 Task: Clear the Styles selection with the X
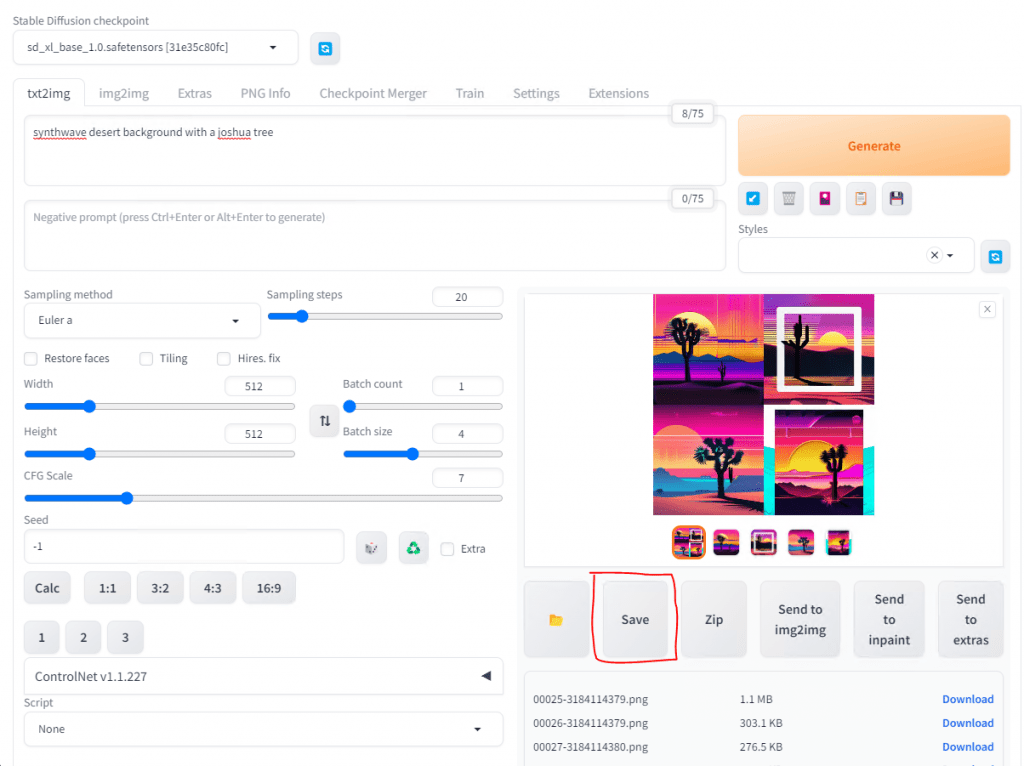pyautogui.click(x=935, y=255)
